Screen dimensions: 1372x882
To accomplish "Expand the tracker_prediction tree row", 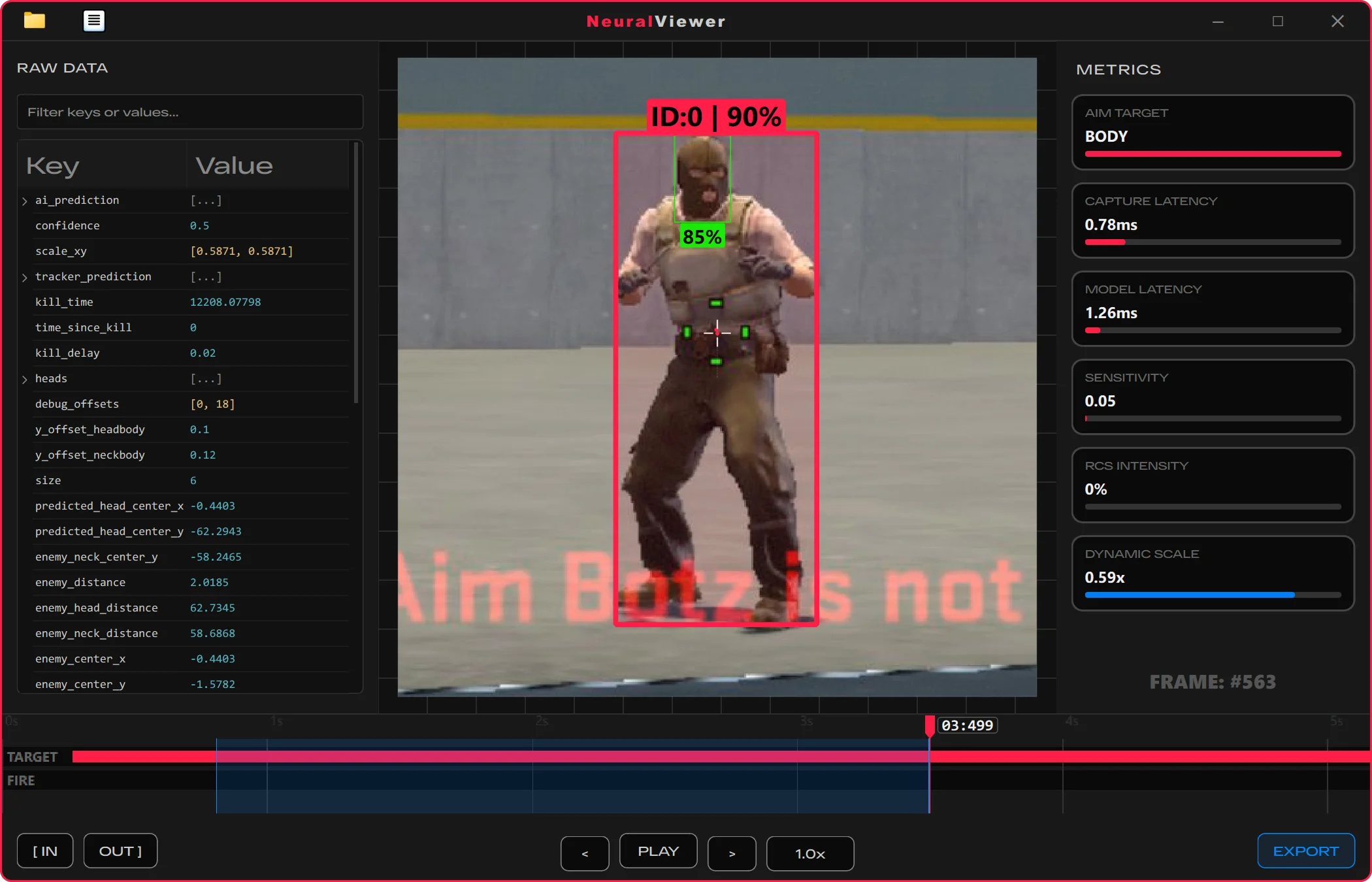I will point(25,277).
